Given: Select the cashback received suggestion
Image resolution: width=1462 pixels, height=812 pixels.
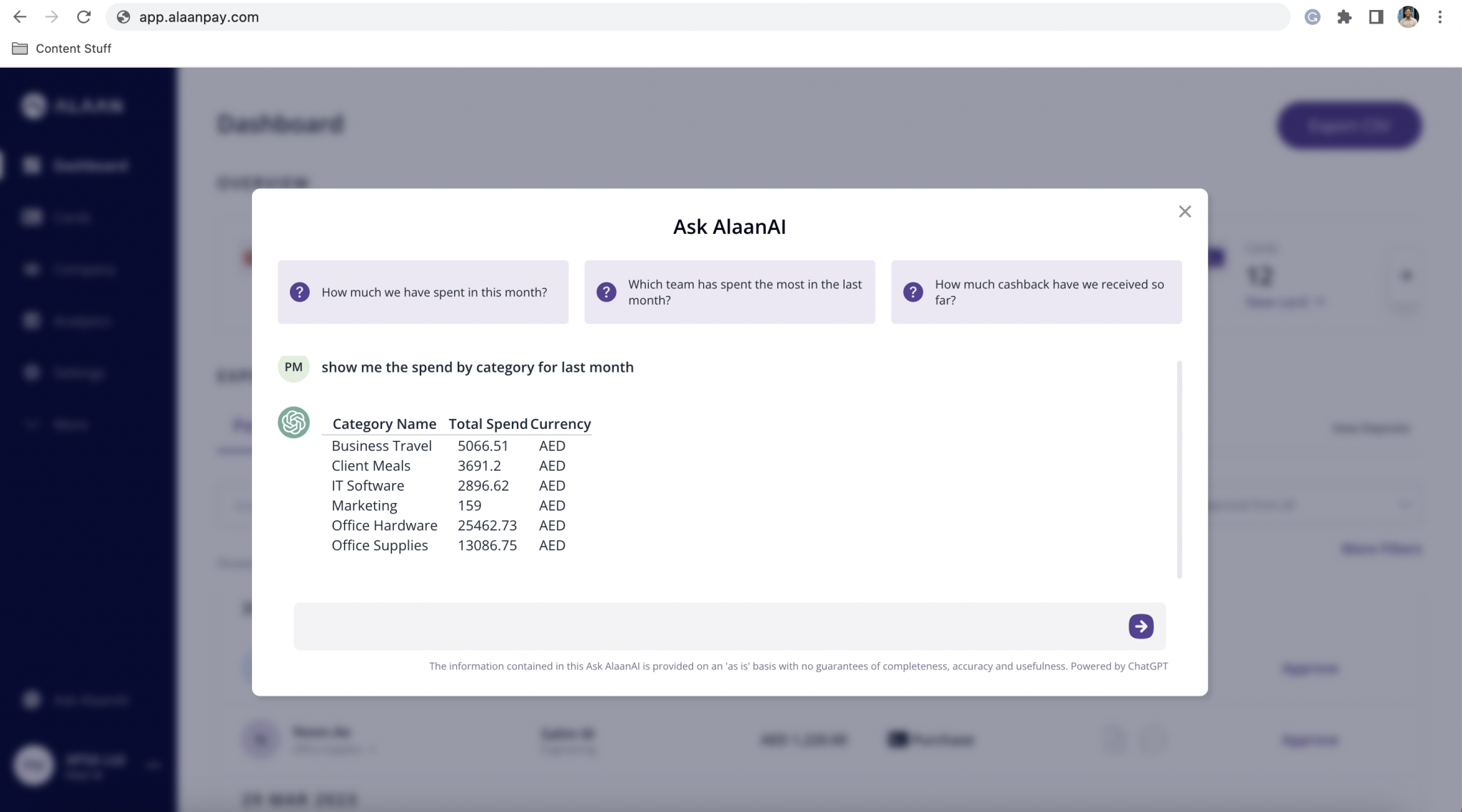Looking at the screenshot, I should [x=1036, y=293].
